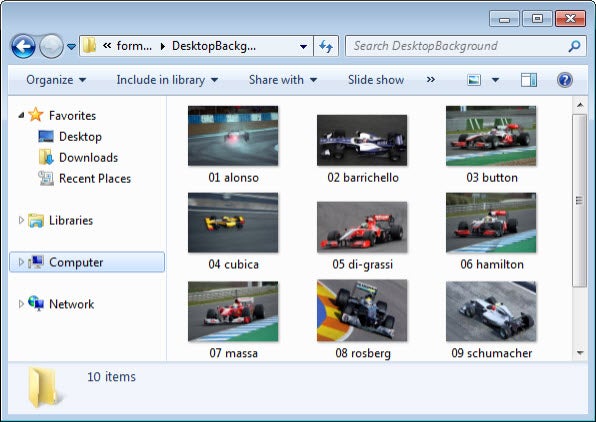Open the Organize menu
Viewport: 596px width, 422px height.
point(56,80)
